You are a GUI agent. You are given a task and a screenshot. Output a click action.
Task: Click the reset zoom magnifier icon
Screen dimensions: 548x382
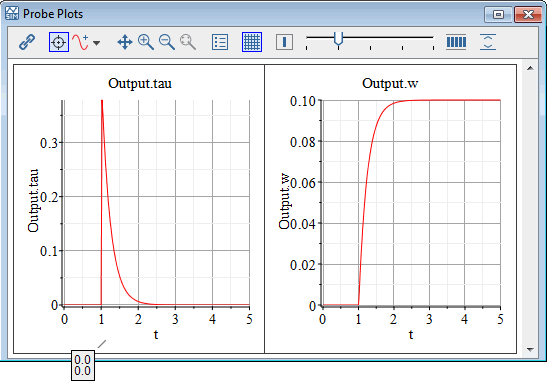188,42
